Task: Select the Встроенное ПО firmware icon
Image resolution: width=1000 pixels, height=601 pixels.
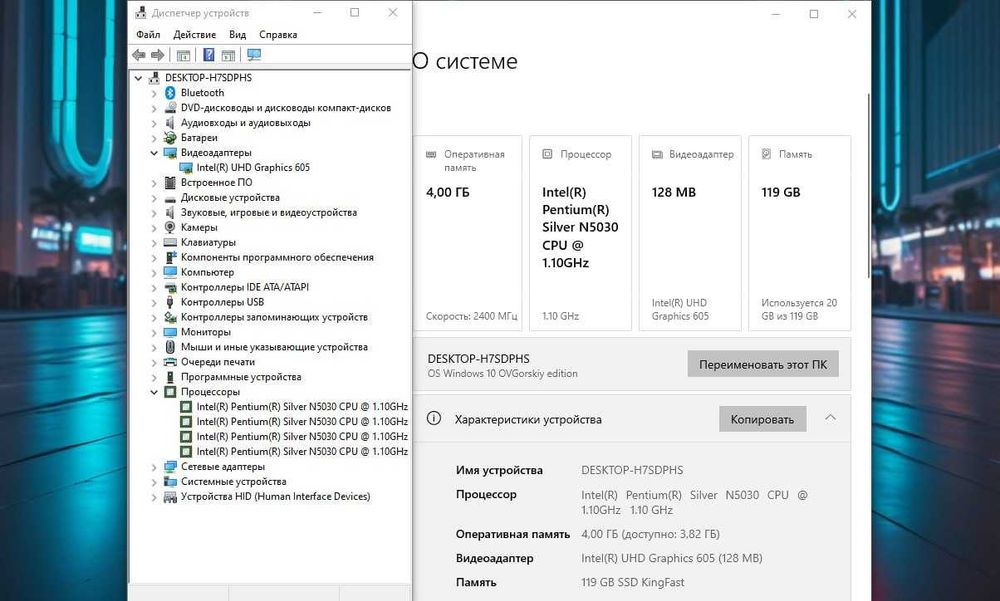Action: pos(170,182)
